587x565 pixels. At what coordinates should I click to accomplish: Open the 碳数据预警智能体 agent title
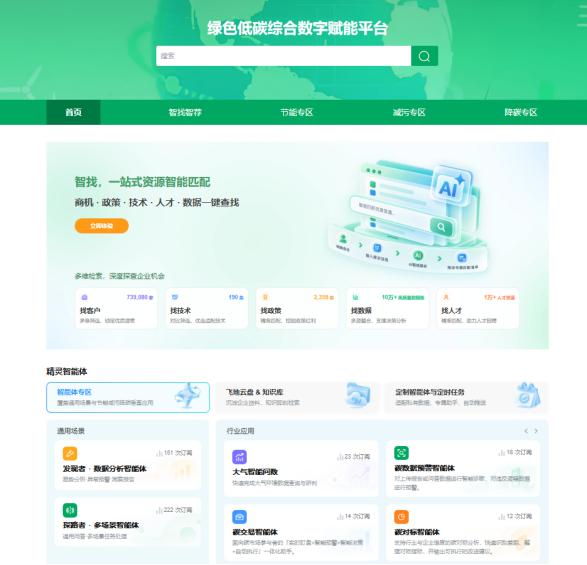tap(425, 468)
